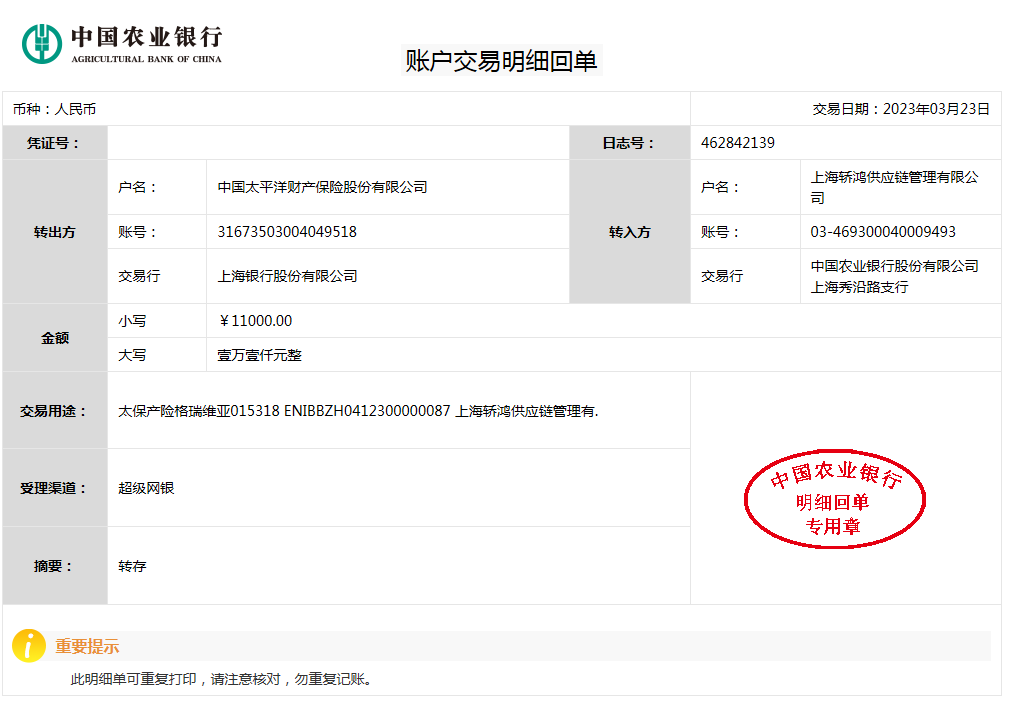Viewport: 1010px width, 706px height.
Task: Click the red oval bank stamp
Action: pos(835,499)
